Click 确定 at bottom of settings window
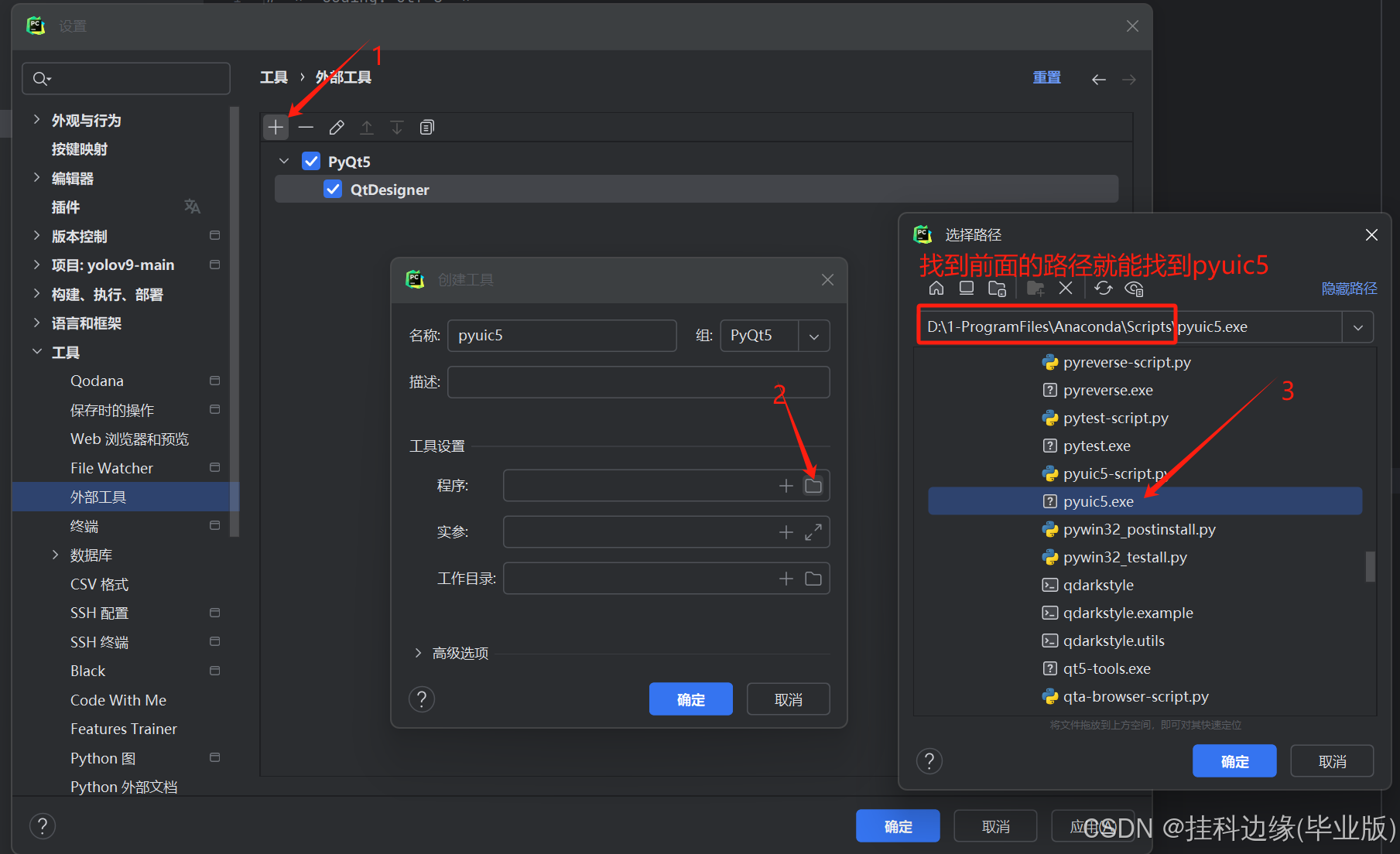This screenshot has width=1400, height=854. click(x=898, y=826)
